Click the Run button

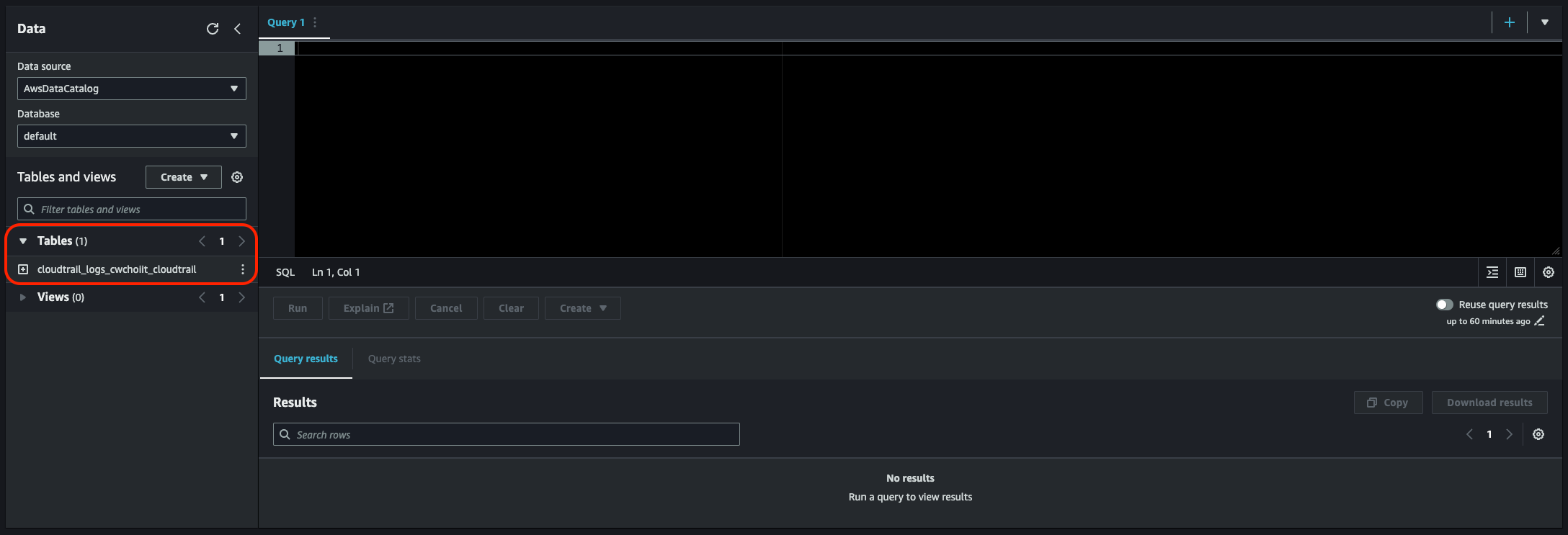298,308
